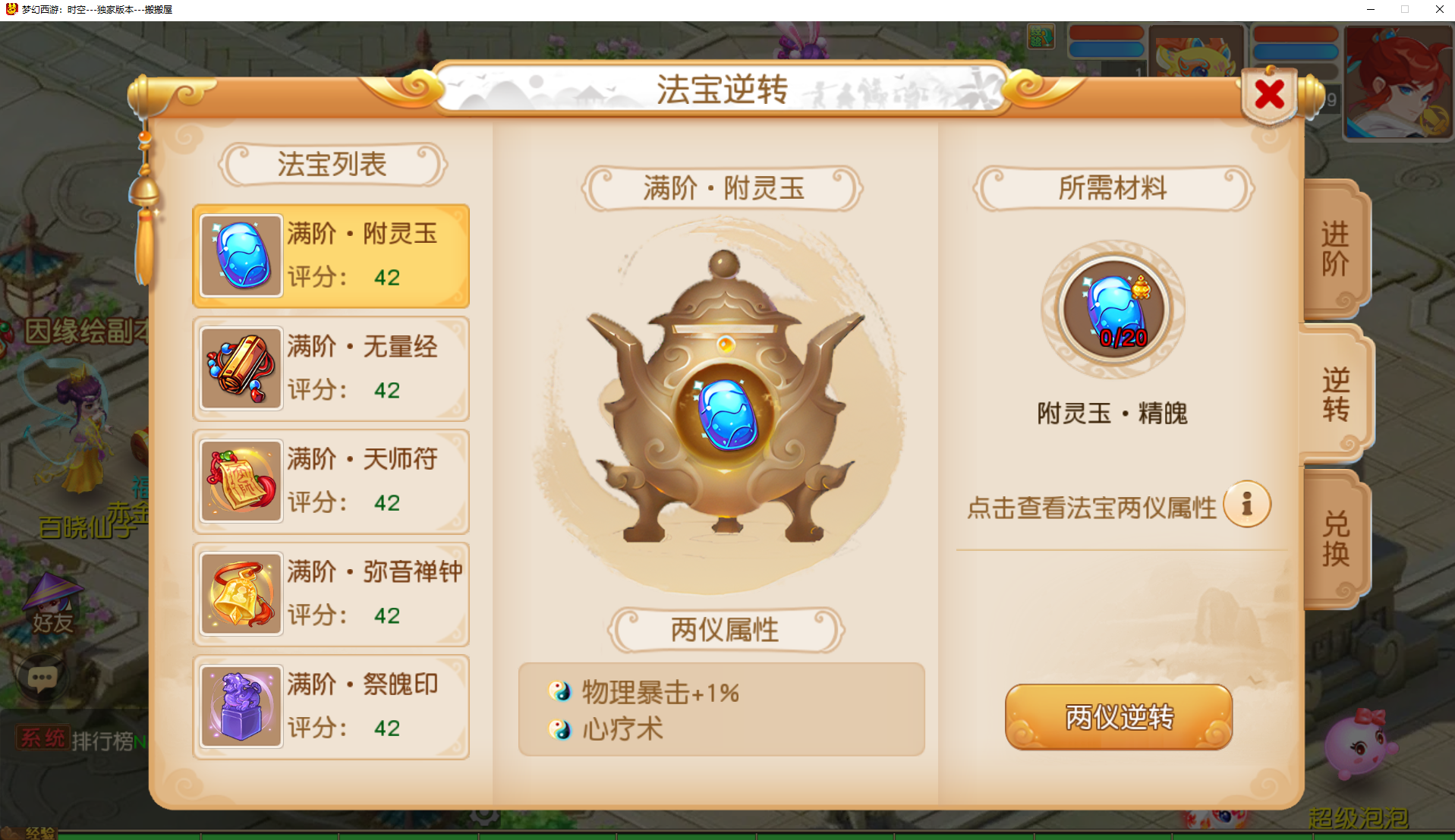Image resolution: width=1455 pixels, height=840 pixels.
Task: Select the 满阶·天师符 talisman icon
Action: [241, 481]
